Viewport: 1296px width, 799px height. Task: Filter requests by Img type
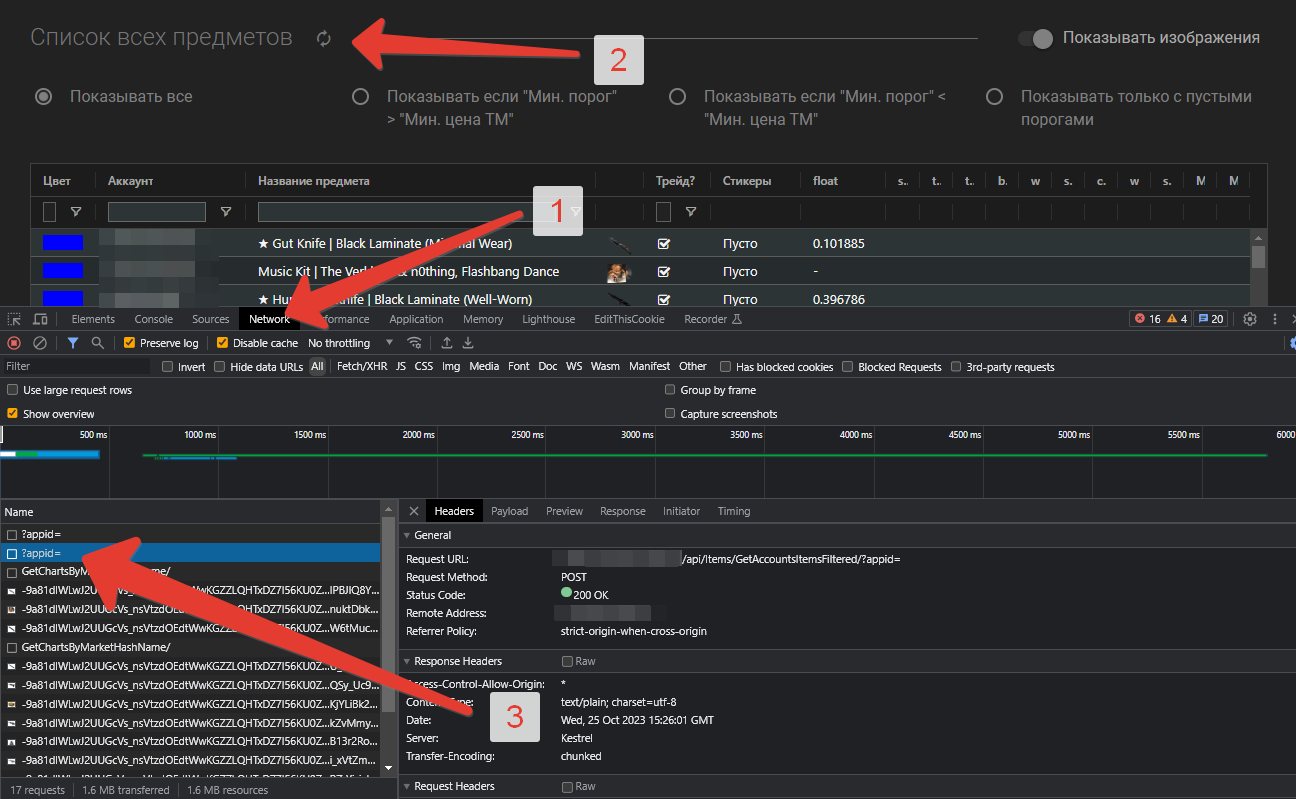[x=451, y=367]
